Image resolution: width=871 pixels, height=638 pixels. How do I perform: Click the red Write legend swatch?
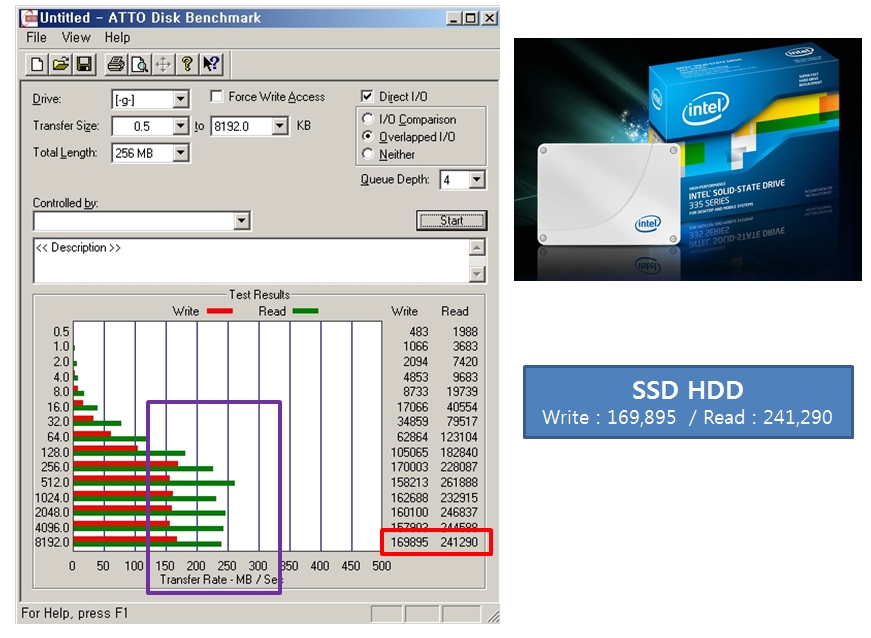click(219, 311)
